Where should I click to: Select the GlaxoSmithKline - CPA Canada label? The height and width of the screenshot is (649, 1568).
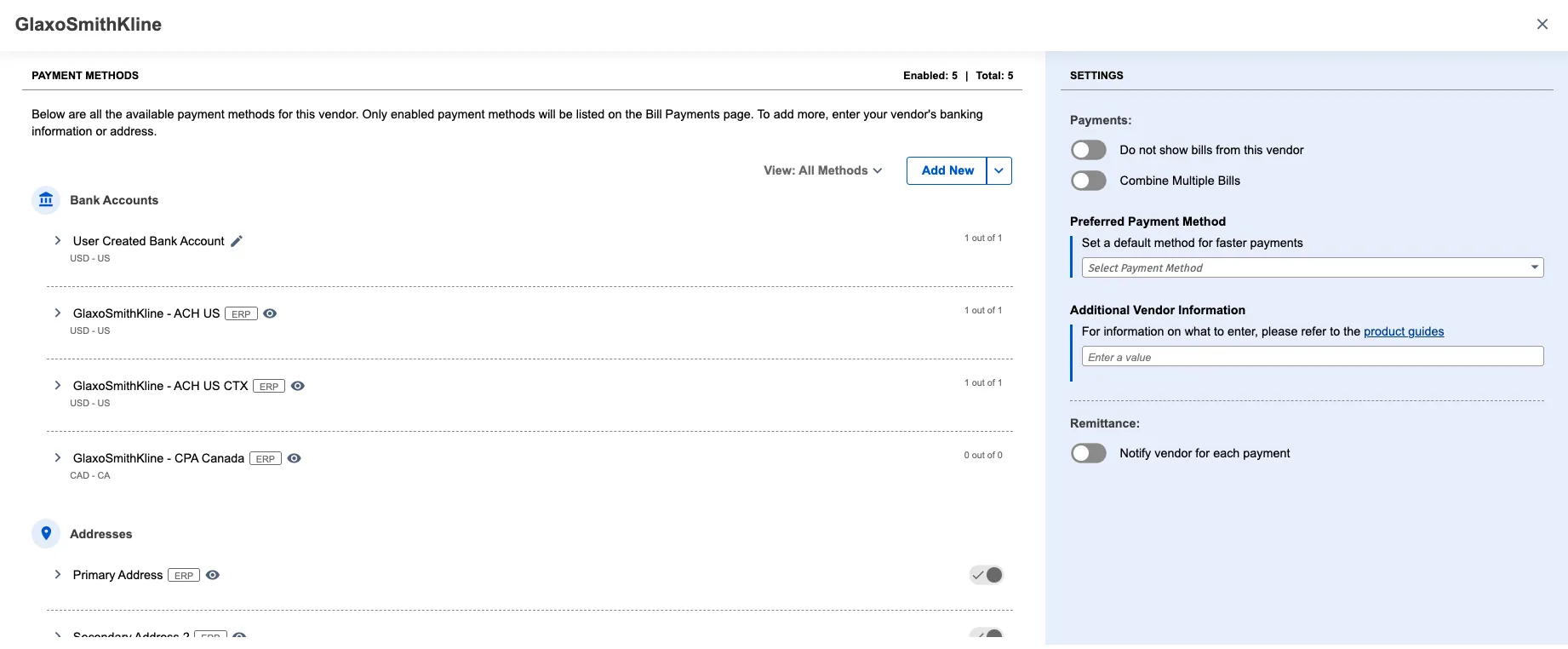click(158, 458)
